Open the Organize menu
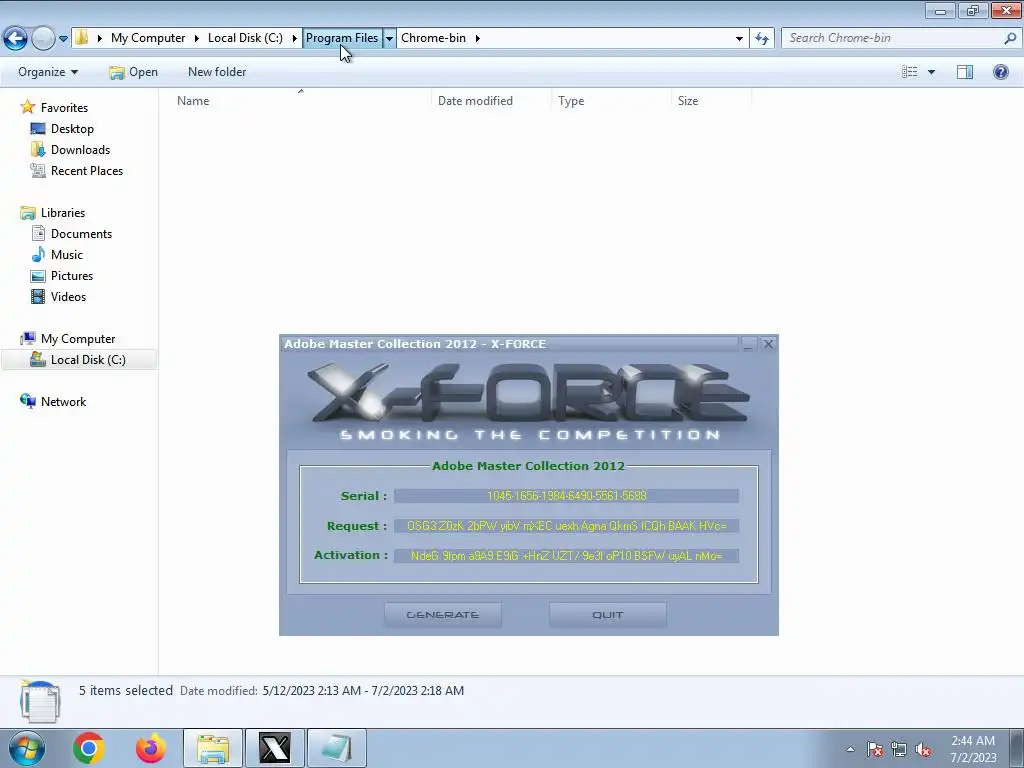 tap(48, 72)
